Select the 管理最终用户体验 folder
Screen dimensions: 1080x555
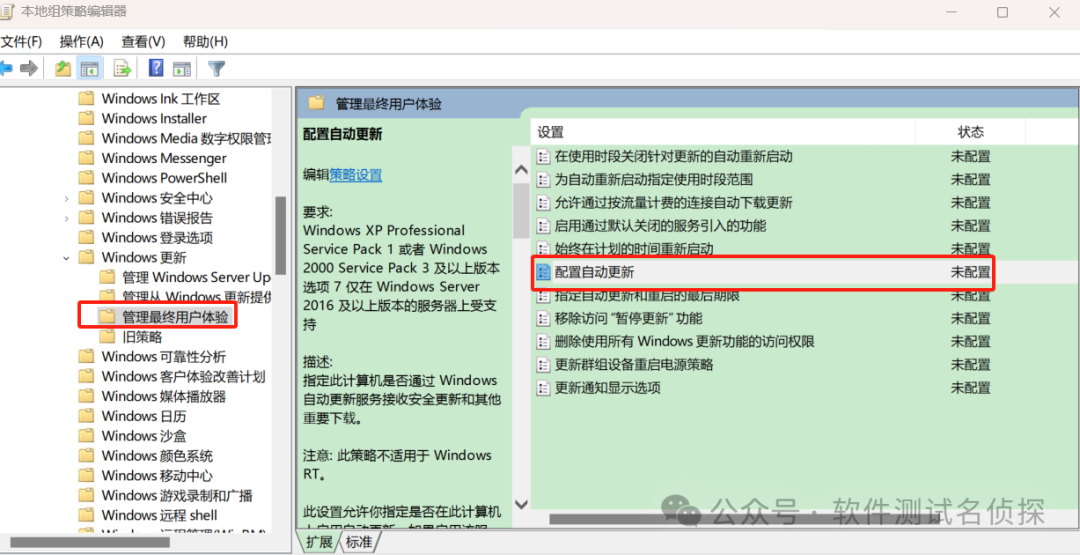165,317
